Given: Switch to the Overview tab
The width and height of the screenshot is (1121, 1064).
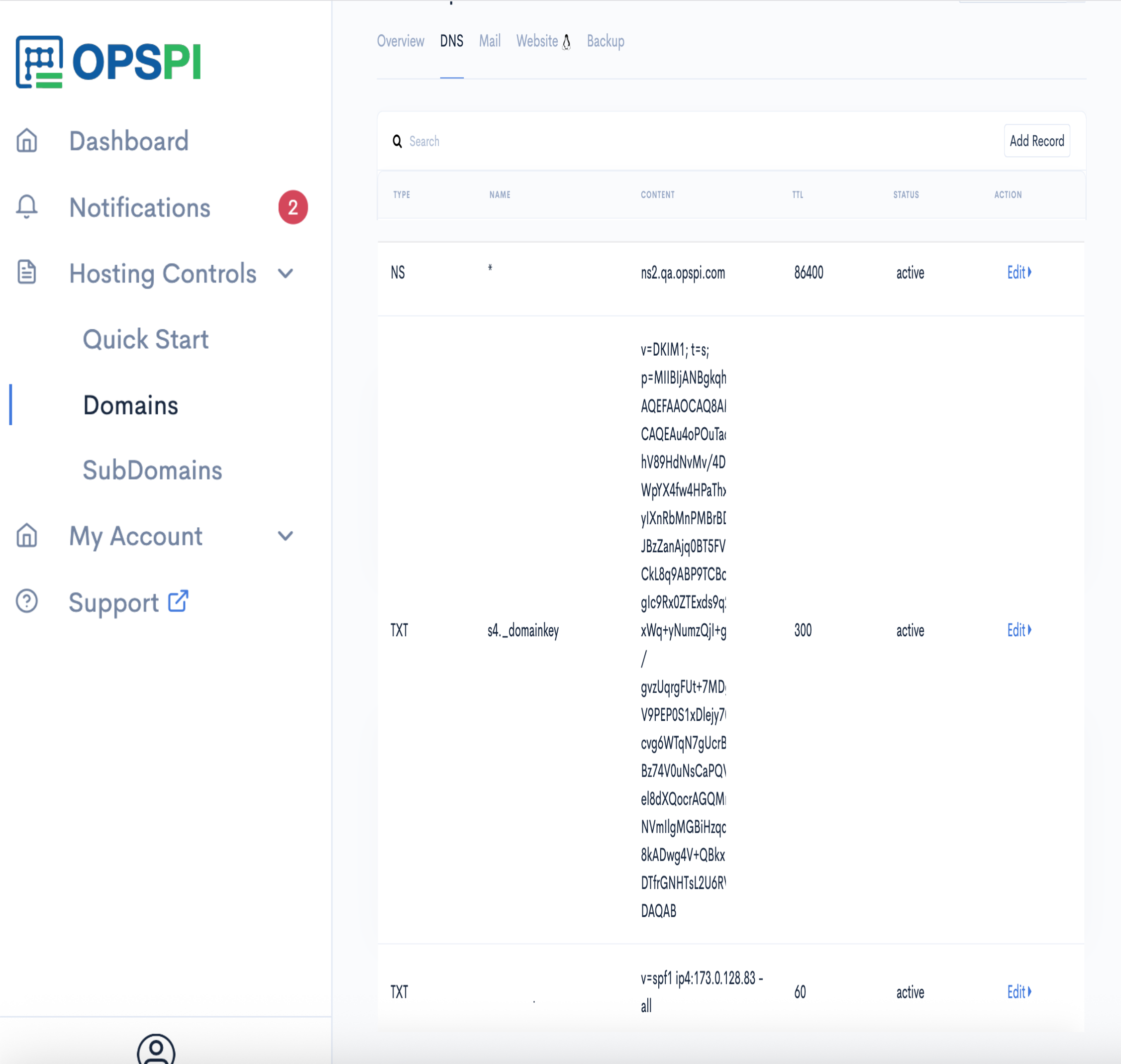Looking at the screenshot, I should tap(401, 41).
